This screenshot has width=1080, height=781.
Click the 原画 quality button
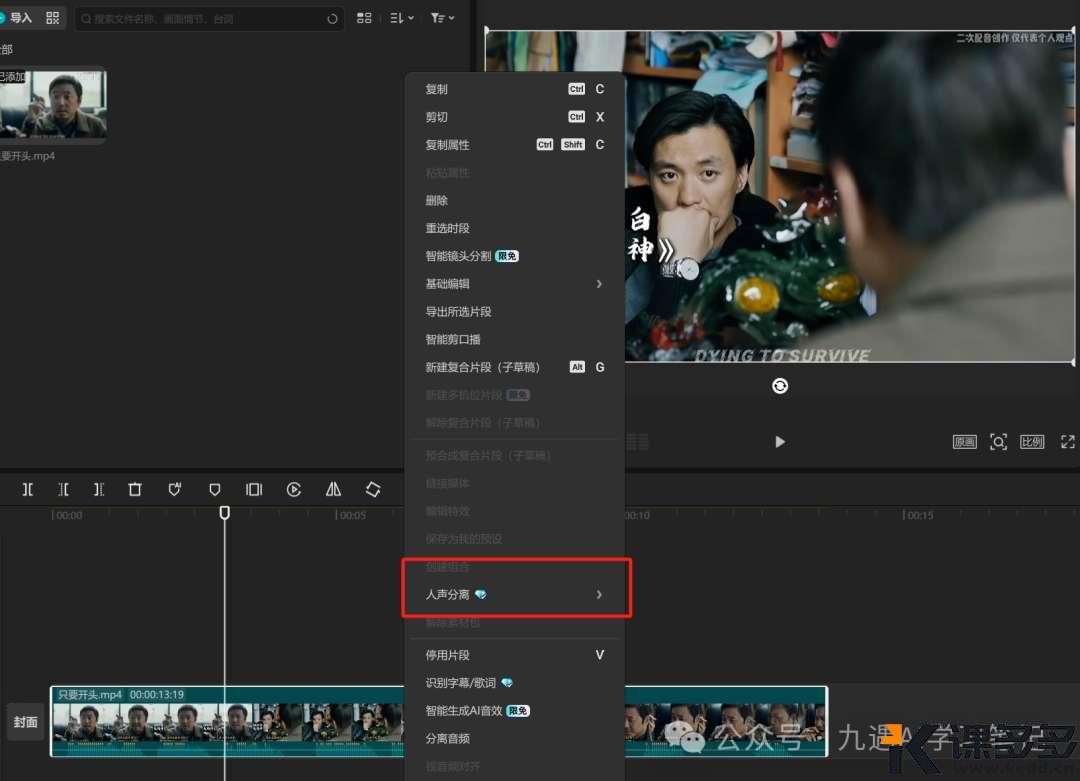[x=965, y=442]
